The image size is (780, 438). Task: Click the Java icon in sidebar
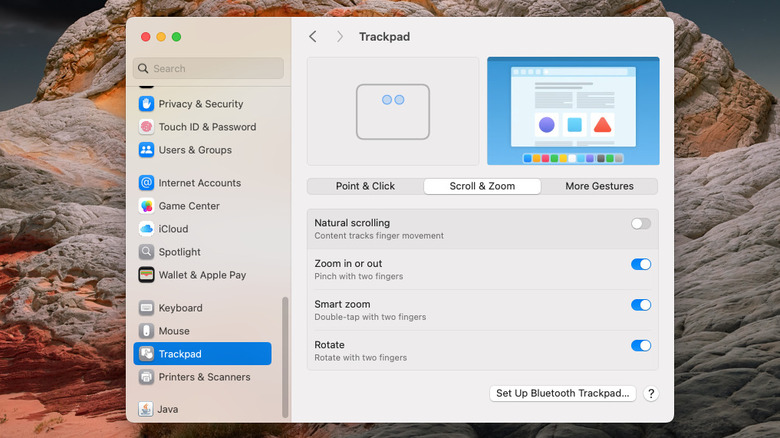[x=146, y=409]
